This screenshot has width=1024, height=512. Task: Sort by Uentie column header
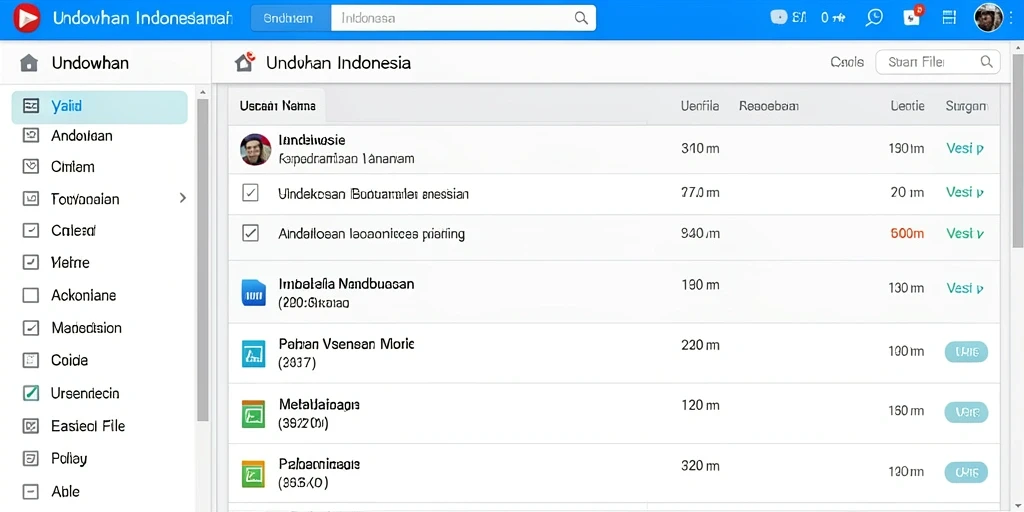pyautogui.click(x=908, y=105)
